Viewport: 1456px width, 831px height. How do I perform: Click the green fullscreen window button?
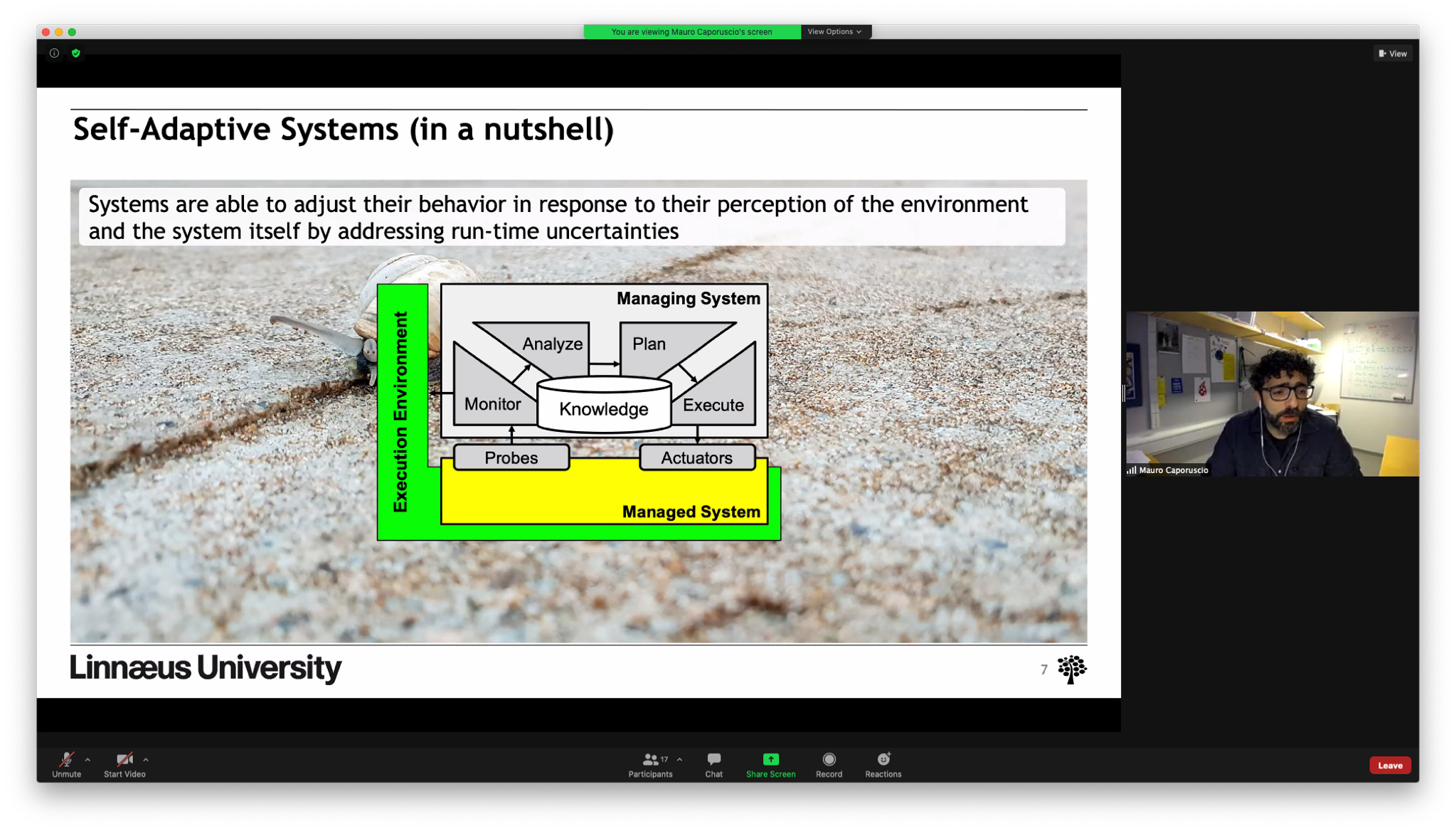tap(72, 32)
